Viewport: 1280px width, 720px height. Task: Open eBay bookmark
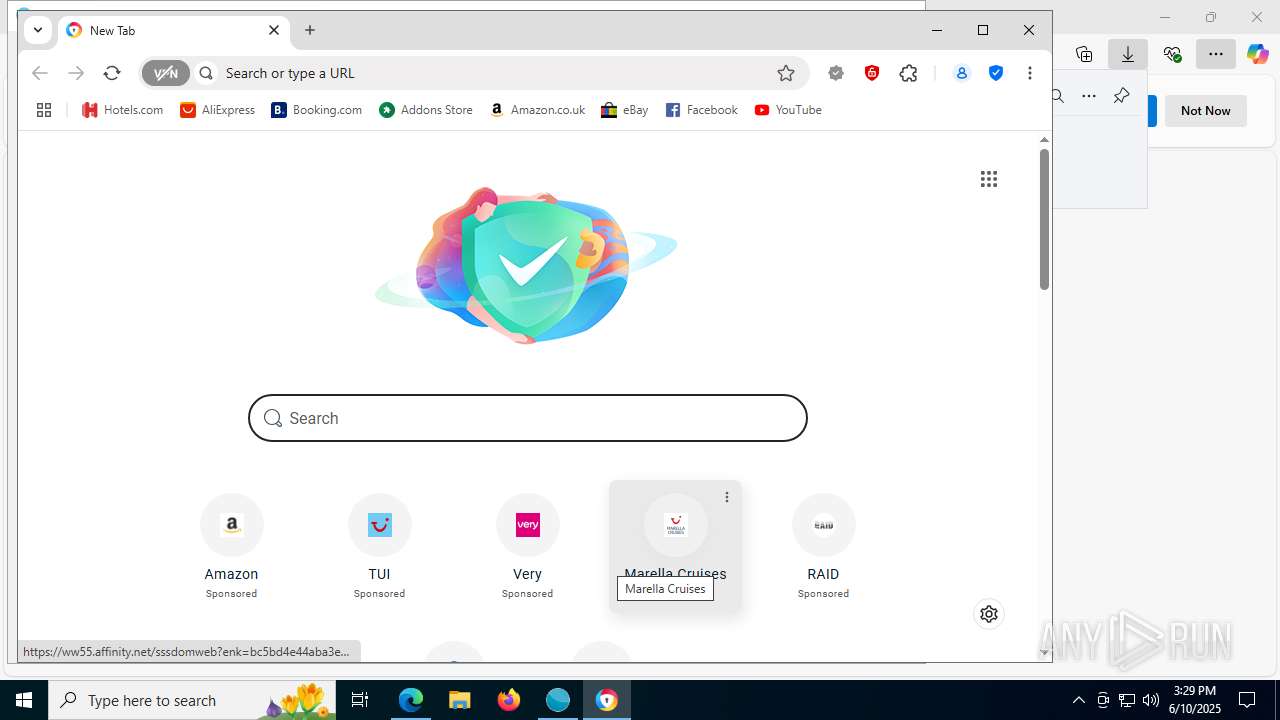click(x=624, y=110)
